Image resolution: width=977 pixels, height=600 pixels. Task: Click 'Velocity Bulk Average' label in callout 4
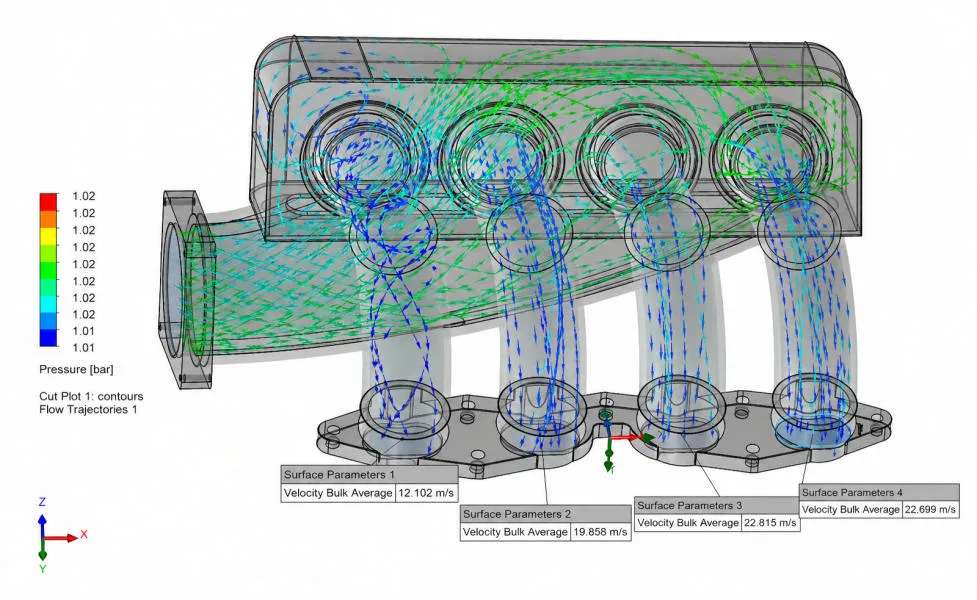tap(851, 509)
